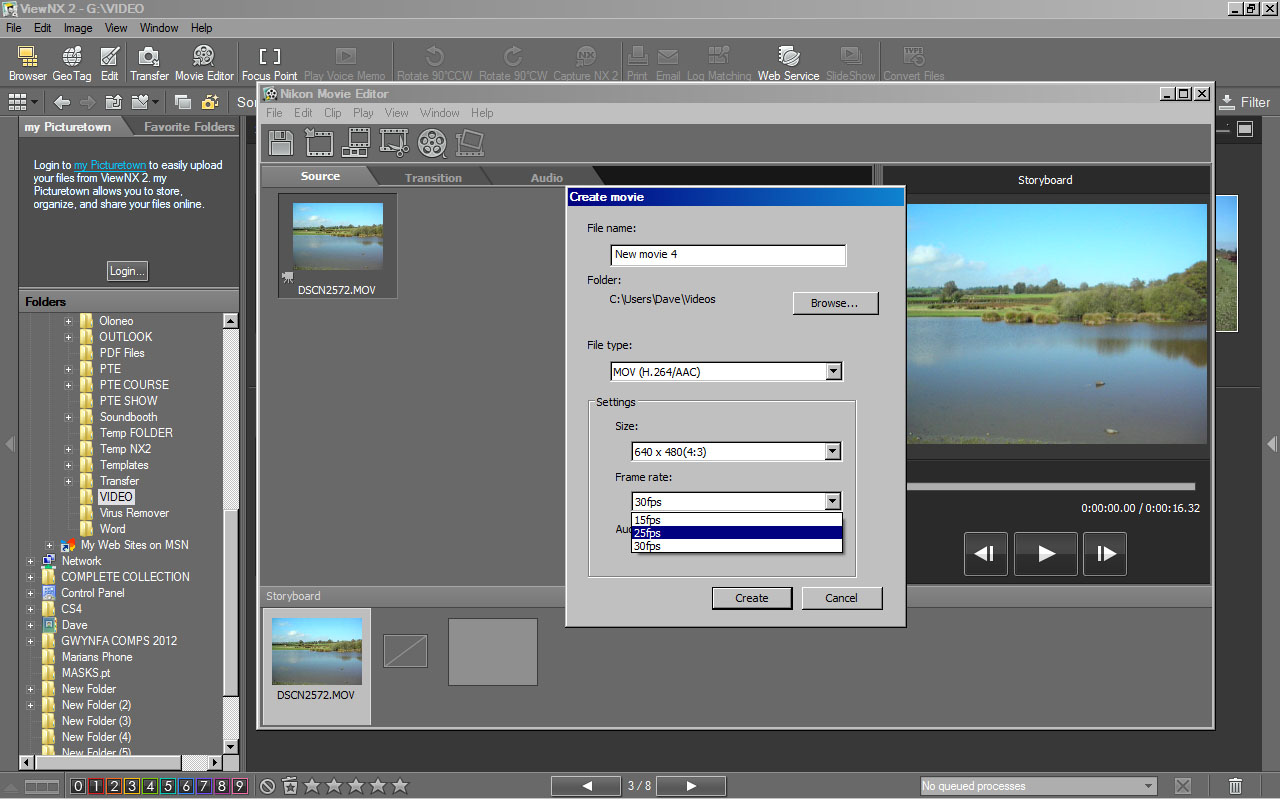This screenshot has height=800, width=1280.
Task: Cancel the Create movie dialog
Action: [x=841, y=598]
